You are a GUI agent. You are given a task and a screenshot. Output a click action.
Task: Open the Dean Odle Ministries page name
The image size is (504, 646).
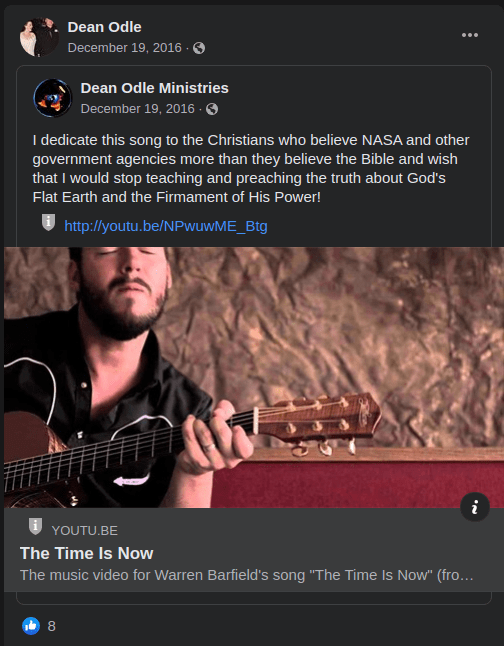[x=155, y=88]
